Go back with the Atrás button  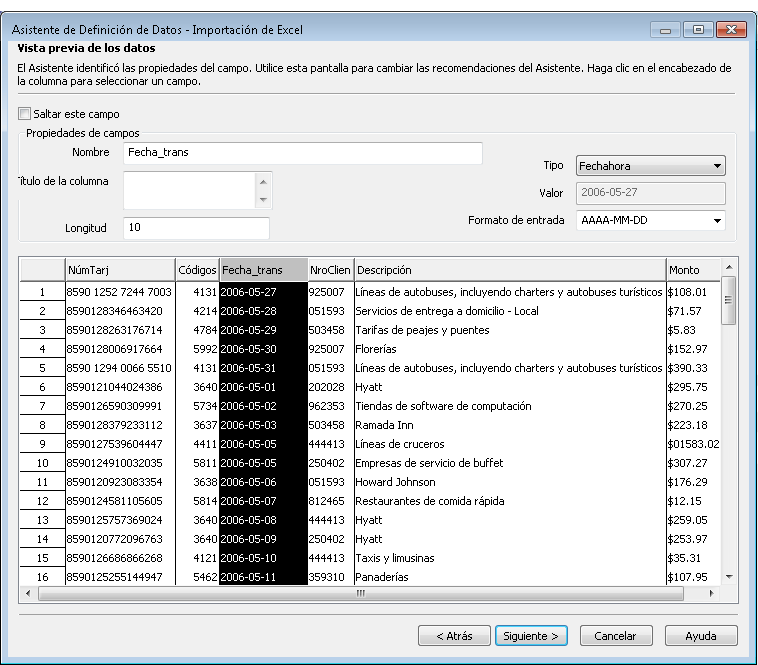pos(453,636)
